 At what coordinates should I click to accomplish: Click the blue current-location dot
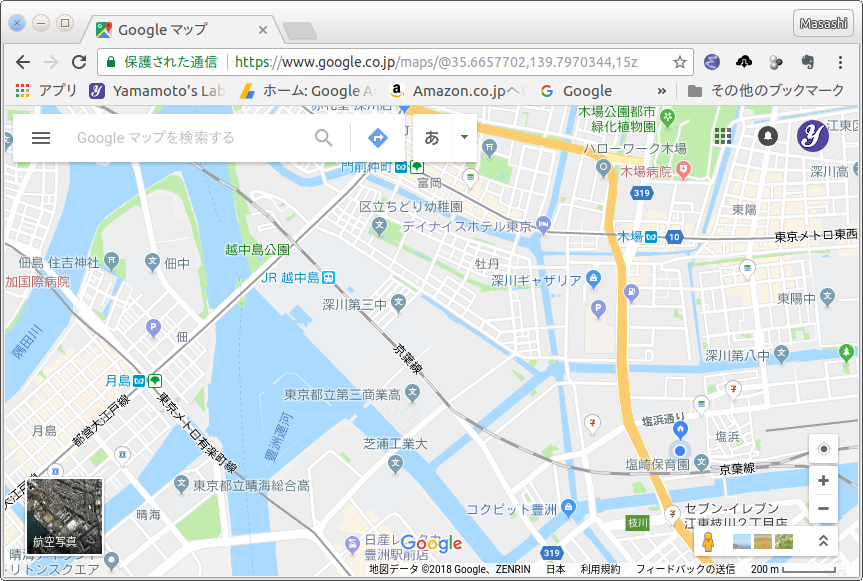680,451
